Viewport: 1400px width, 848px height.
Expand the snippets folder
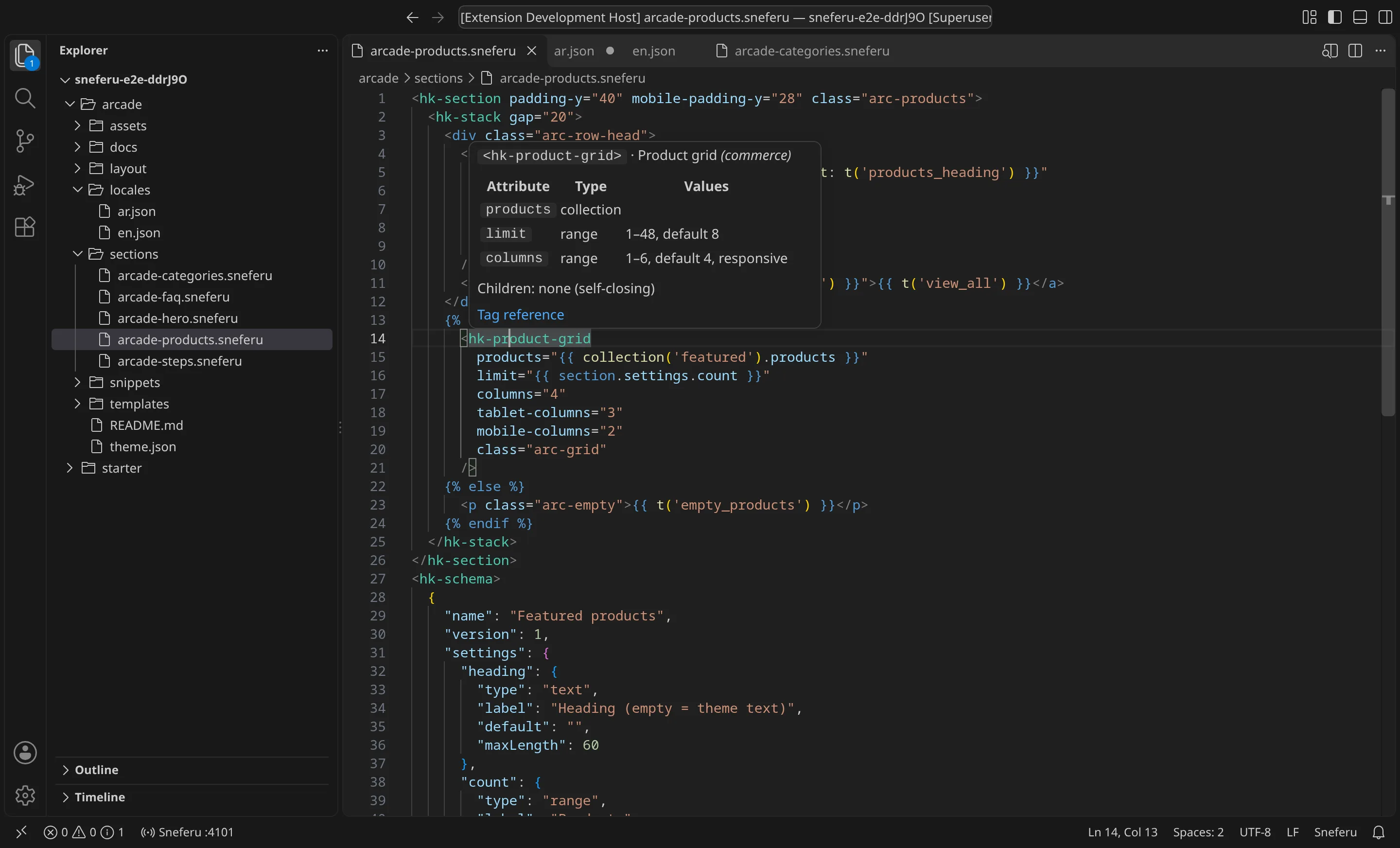[192, 383]
